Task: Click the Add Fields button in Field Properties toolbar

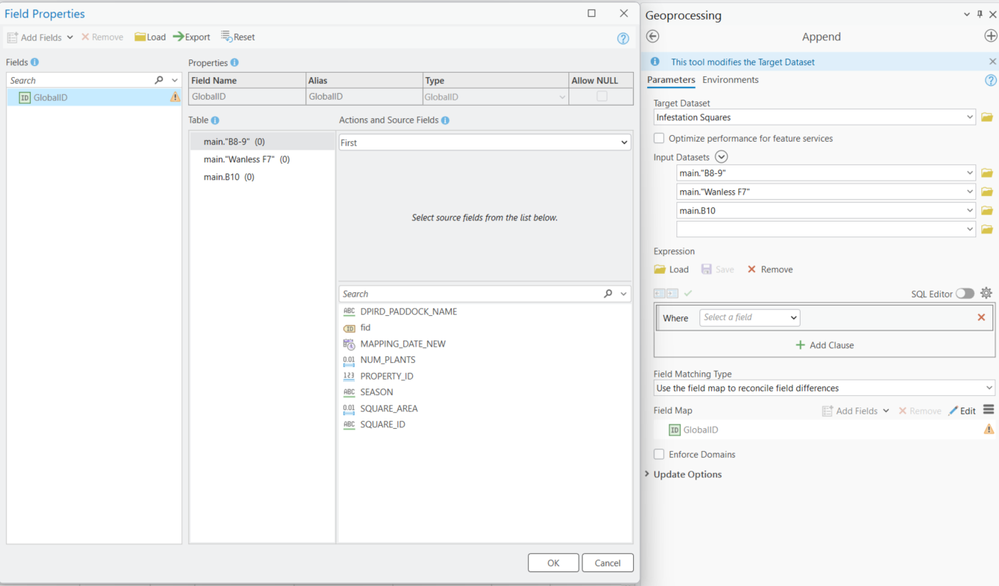Action: coord(34,38)
